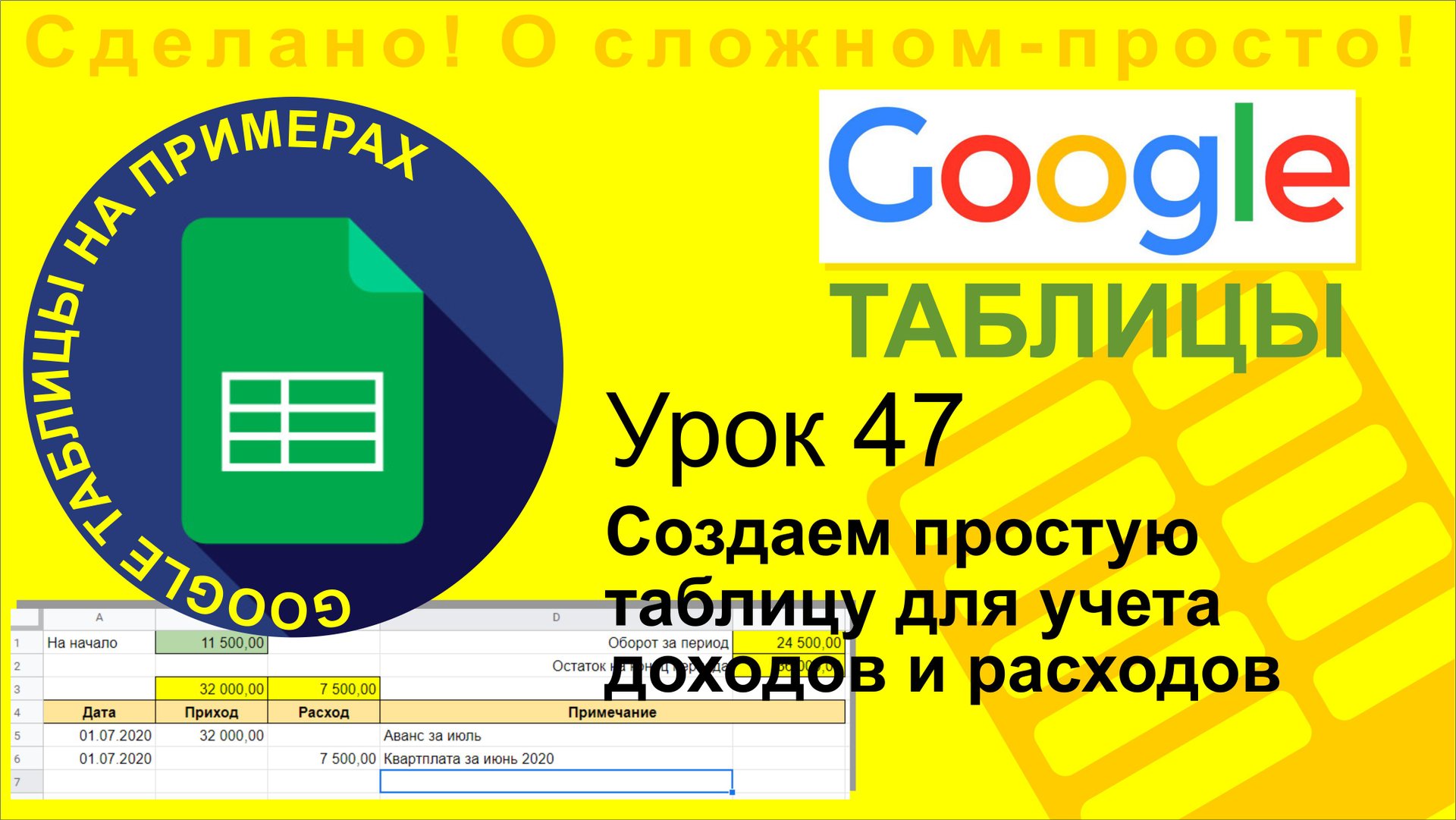Click the Оборот за период cell
The height and width of the screenshot is (820, 1456).
pos(667,643)
